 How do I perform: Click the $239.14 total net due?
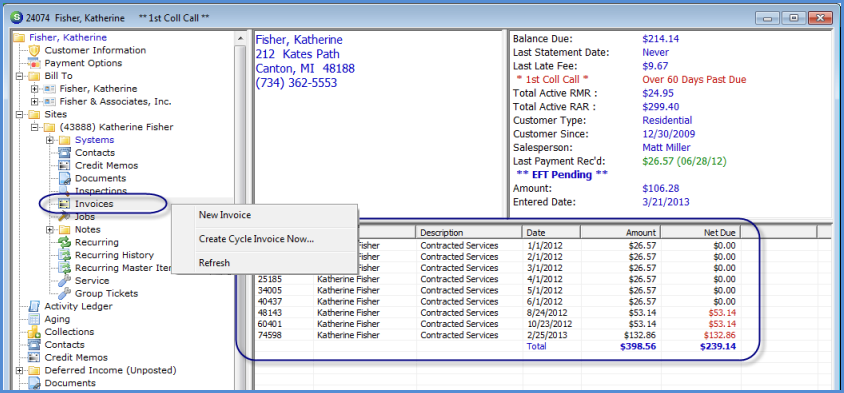coord(718,347)
